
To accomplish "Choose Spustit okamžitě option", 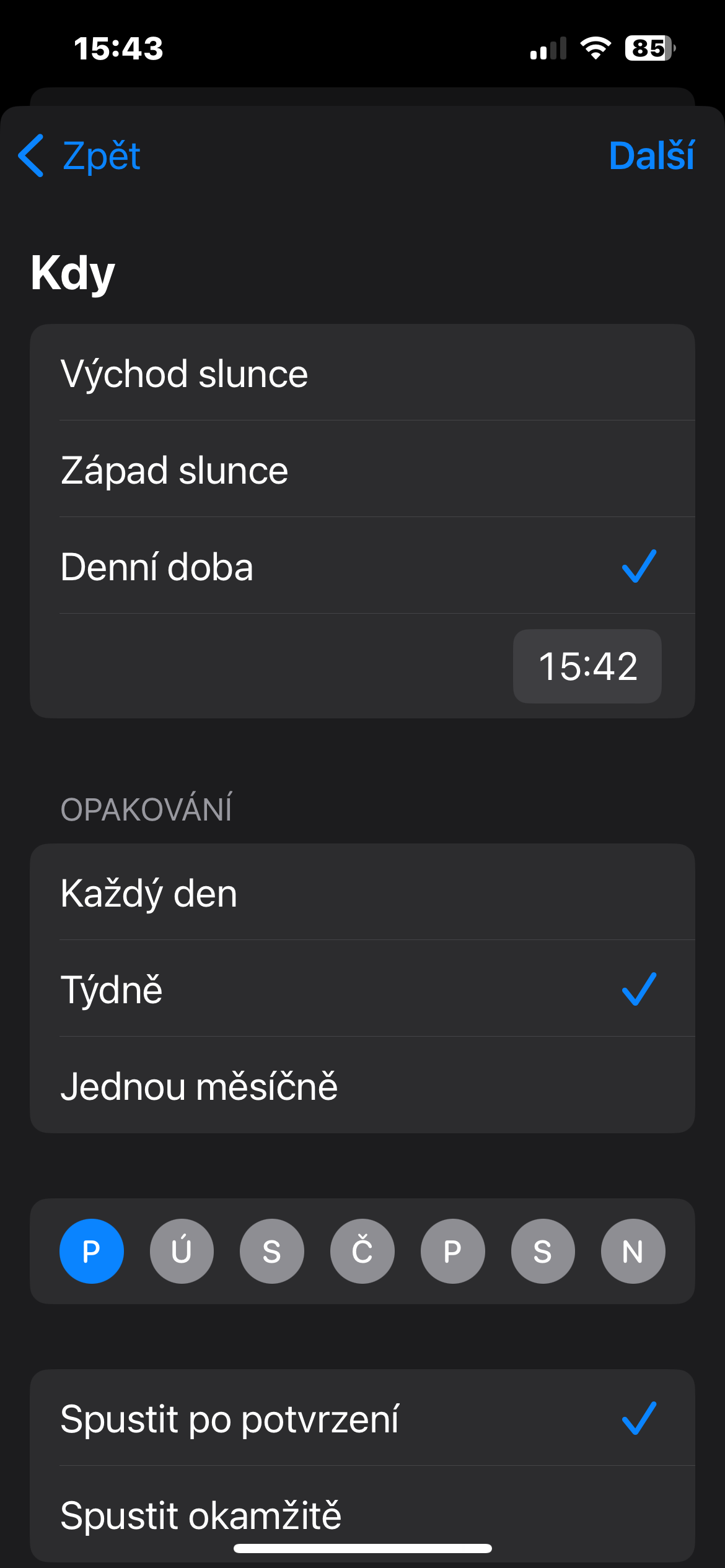I will point(362,1514).
